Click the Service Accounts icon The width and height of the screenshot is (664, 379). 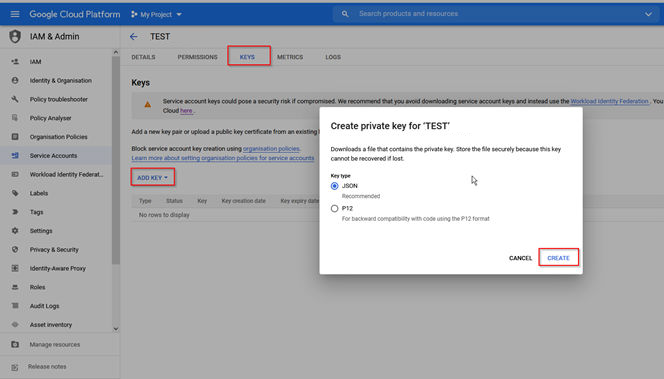(15, 155)
